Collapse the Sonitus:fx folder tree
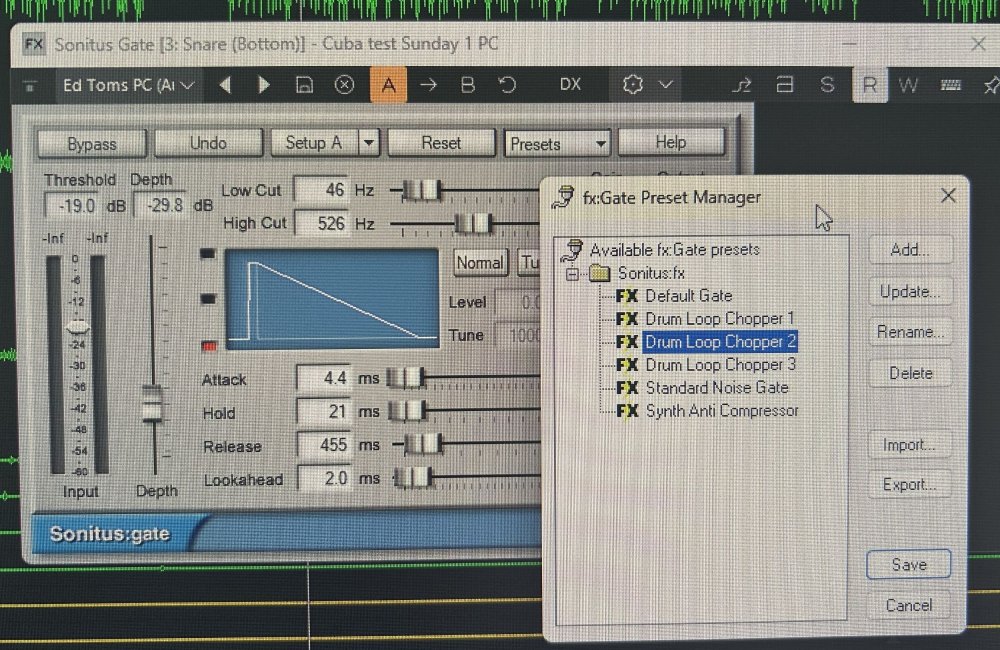This screenshot has height=650, width=1000. tap(572, 274)
